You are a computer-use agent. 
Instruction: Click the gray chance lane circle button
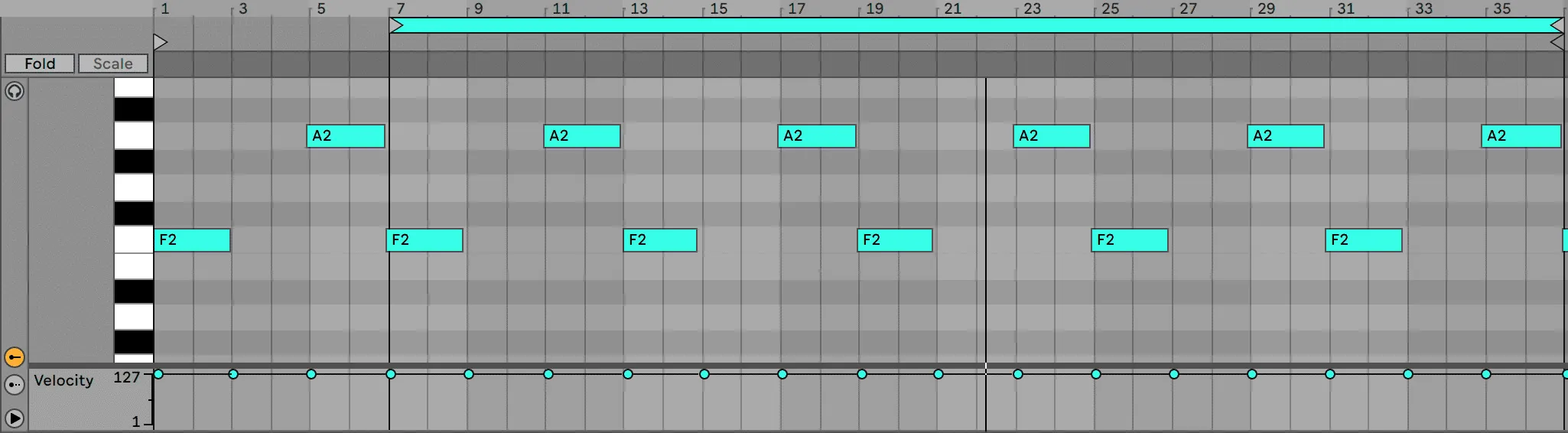click(x=14, y=385)
